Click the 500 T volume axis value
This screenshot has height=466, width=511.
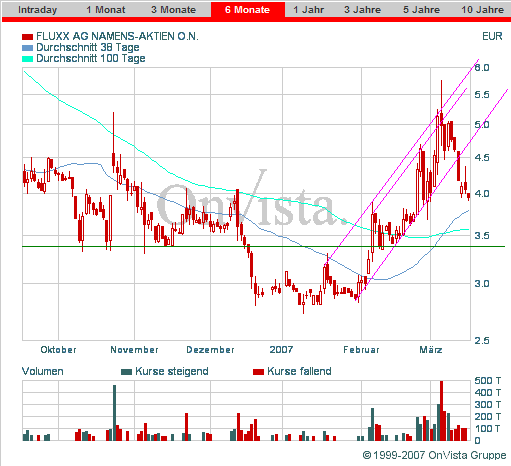(488, 381)
